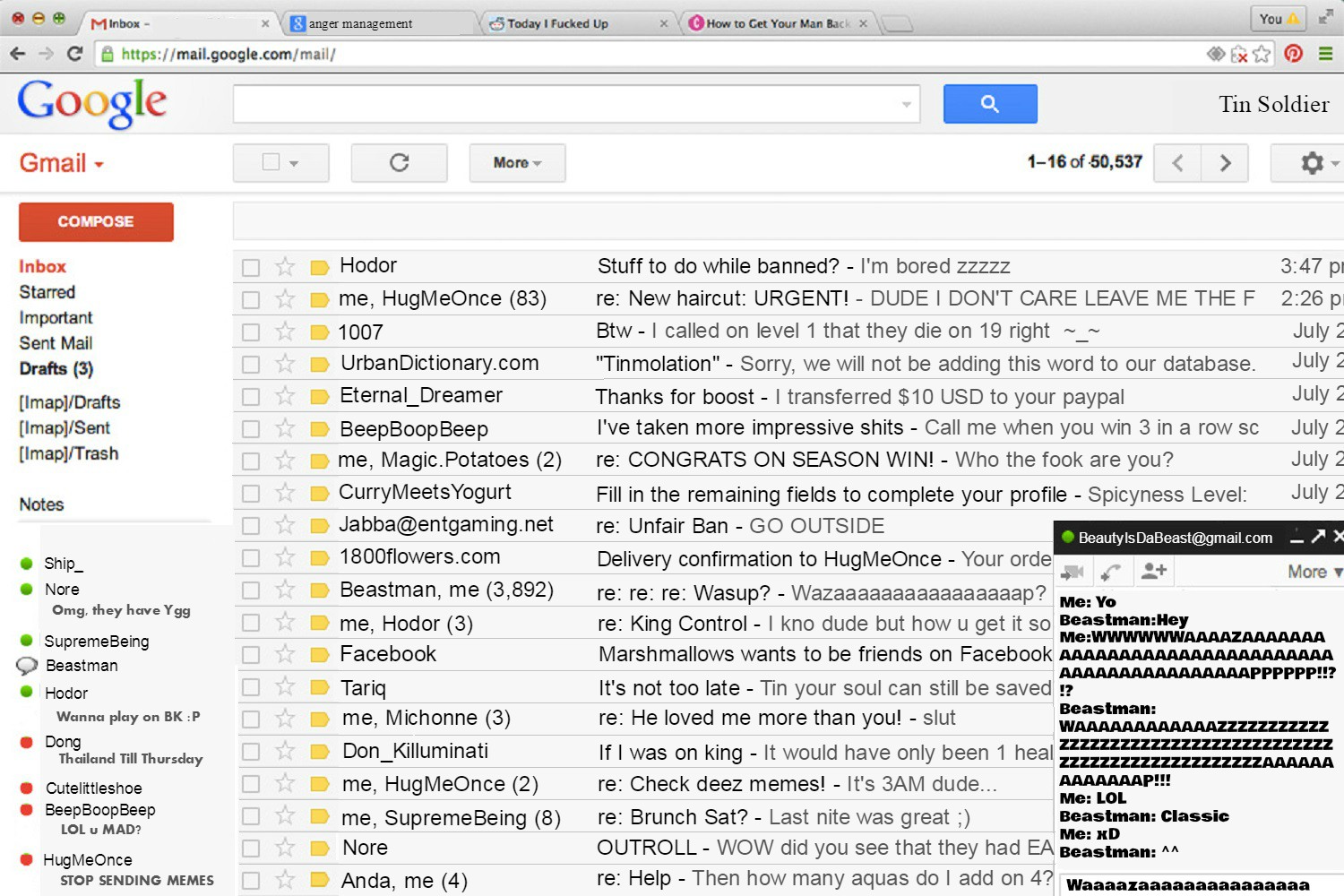Click the browser address bar URL
This screenshot has width=1344, height=896.
(228, 54)
